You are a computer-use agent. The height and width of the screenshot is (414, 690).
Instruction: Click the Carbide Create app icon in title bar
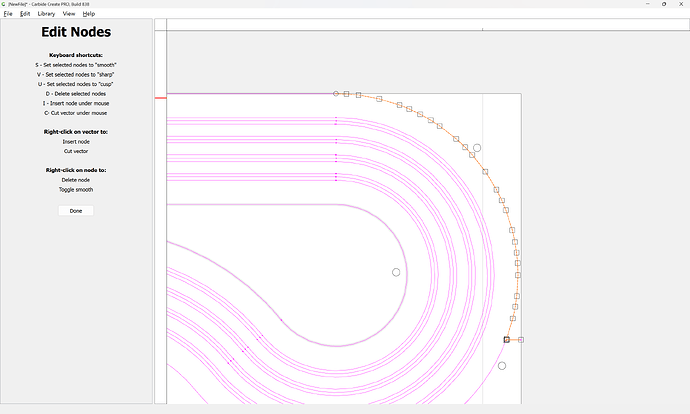click(6, 4)
